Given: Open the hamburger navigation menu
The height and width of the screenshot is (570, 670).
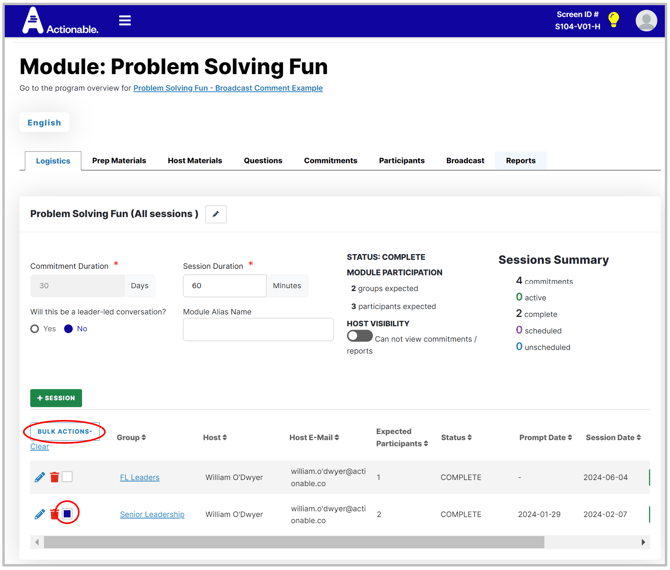Looking at the screenshot, I should [x=125, y=20].
